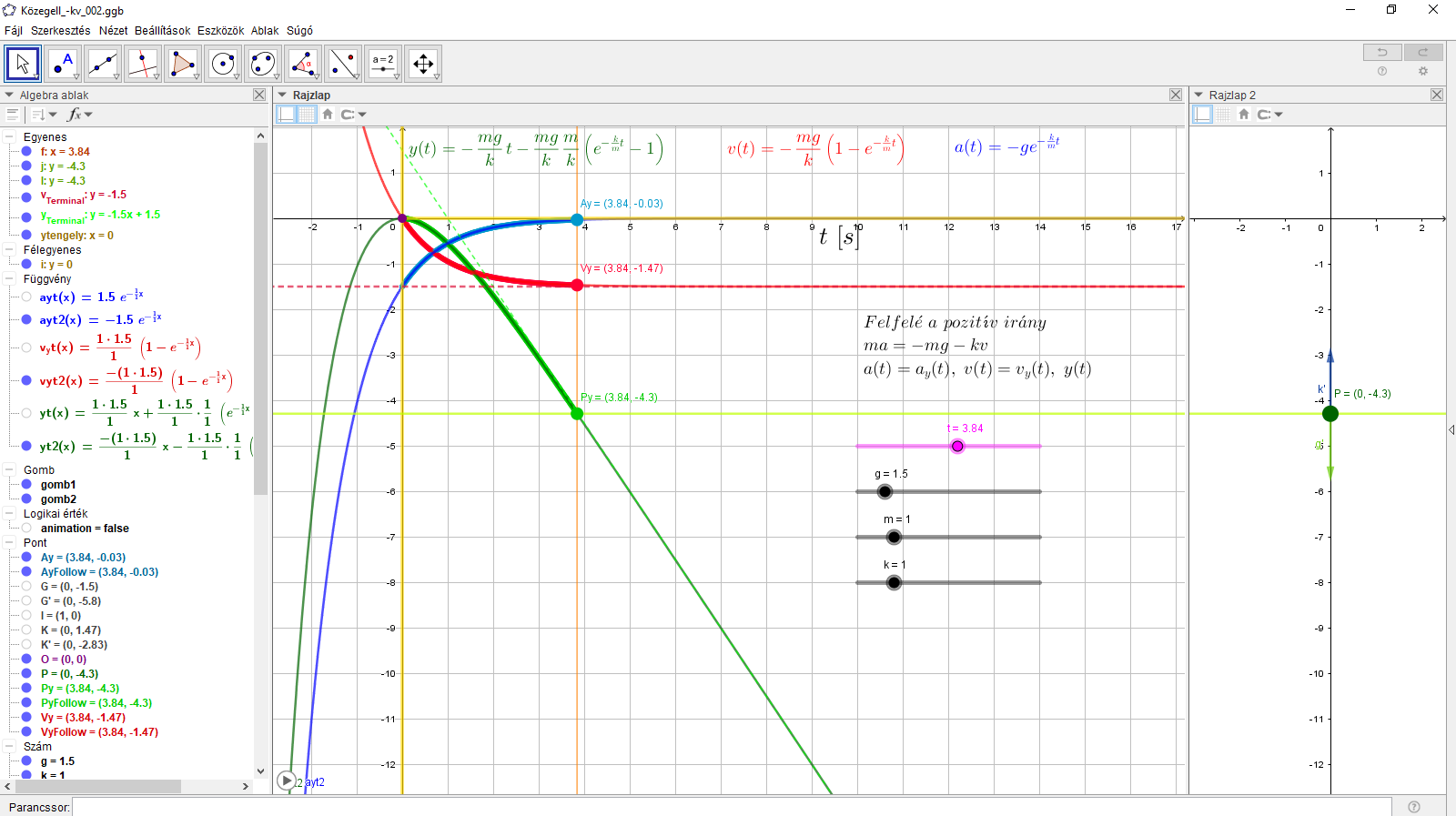Collapse the Pont group in Algebra
Image resolution: width=1456 pixels, height=816 pixels.
coord(10,543)
